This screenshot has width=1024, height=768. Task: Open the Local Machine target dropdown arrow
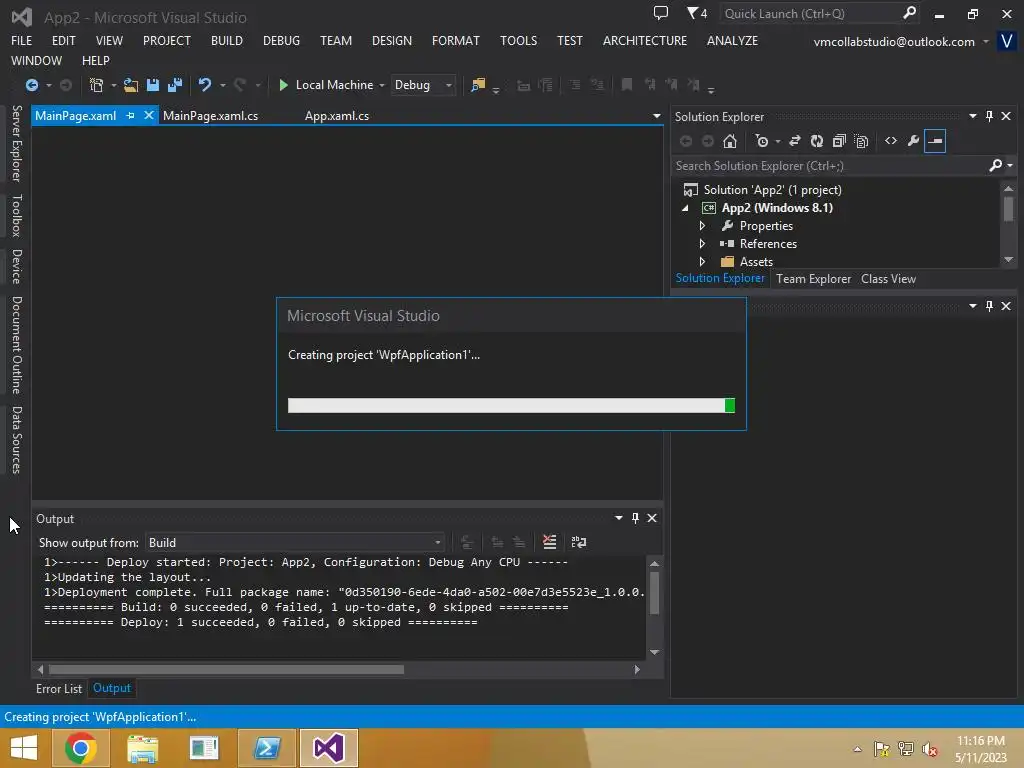pos(382,86)
